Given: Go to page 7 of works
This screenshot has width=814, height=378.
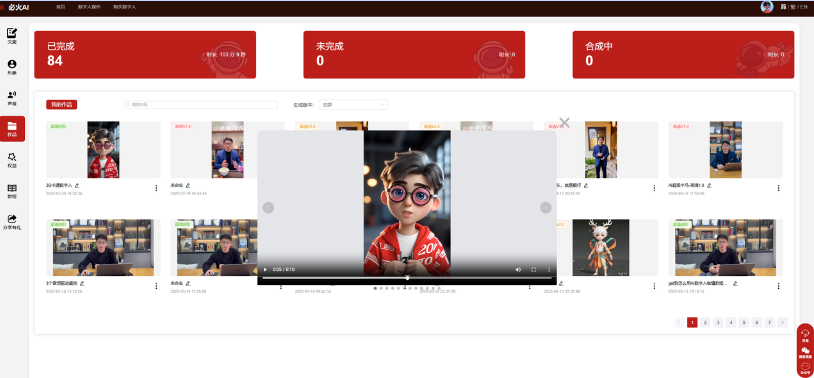Looking at the screenshot, I should [x=770, y=322].
